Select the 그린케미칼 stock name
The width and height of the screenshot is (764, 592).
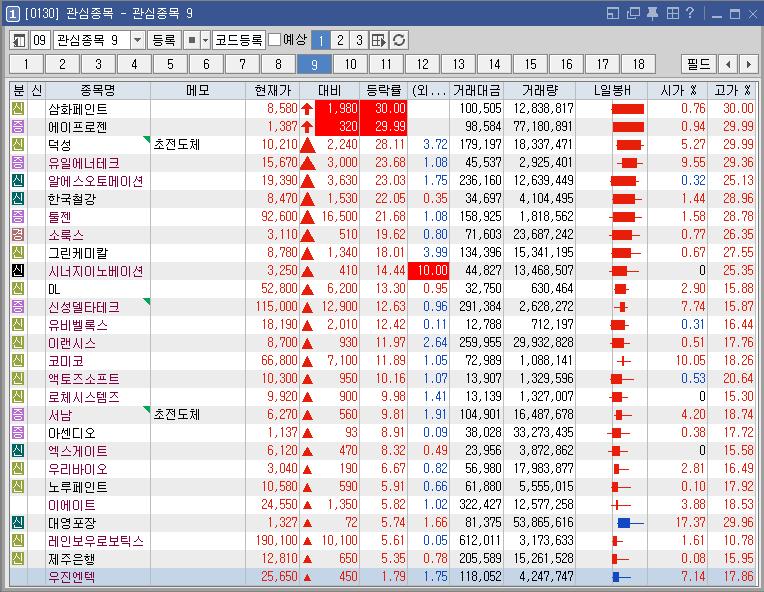coord(78,253)
